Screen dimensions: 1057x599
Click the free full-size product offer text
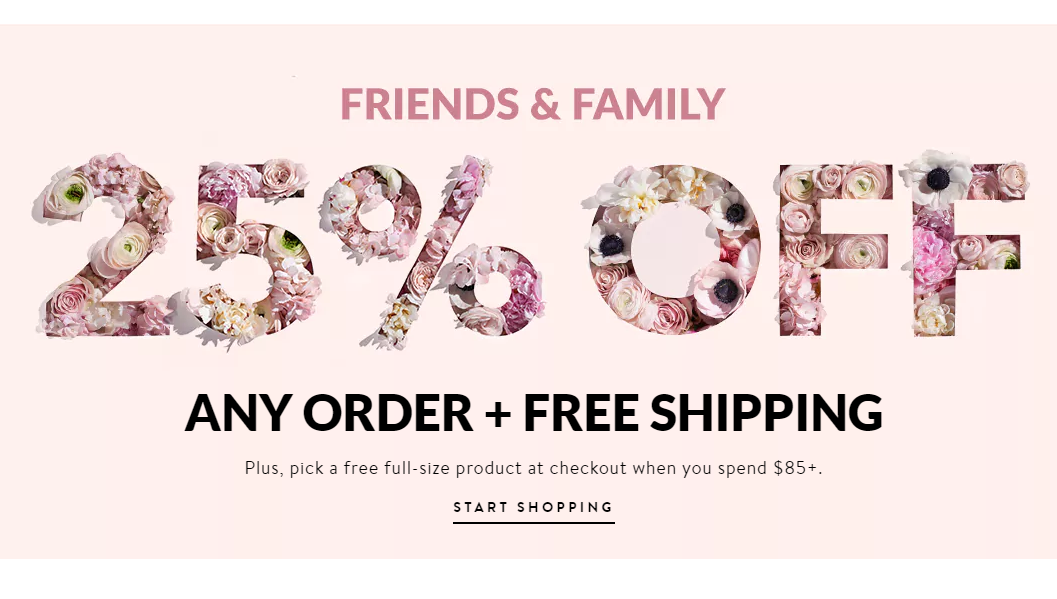click(x=533, y=468)
